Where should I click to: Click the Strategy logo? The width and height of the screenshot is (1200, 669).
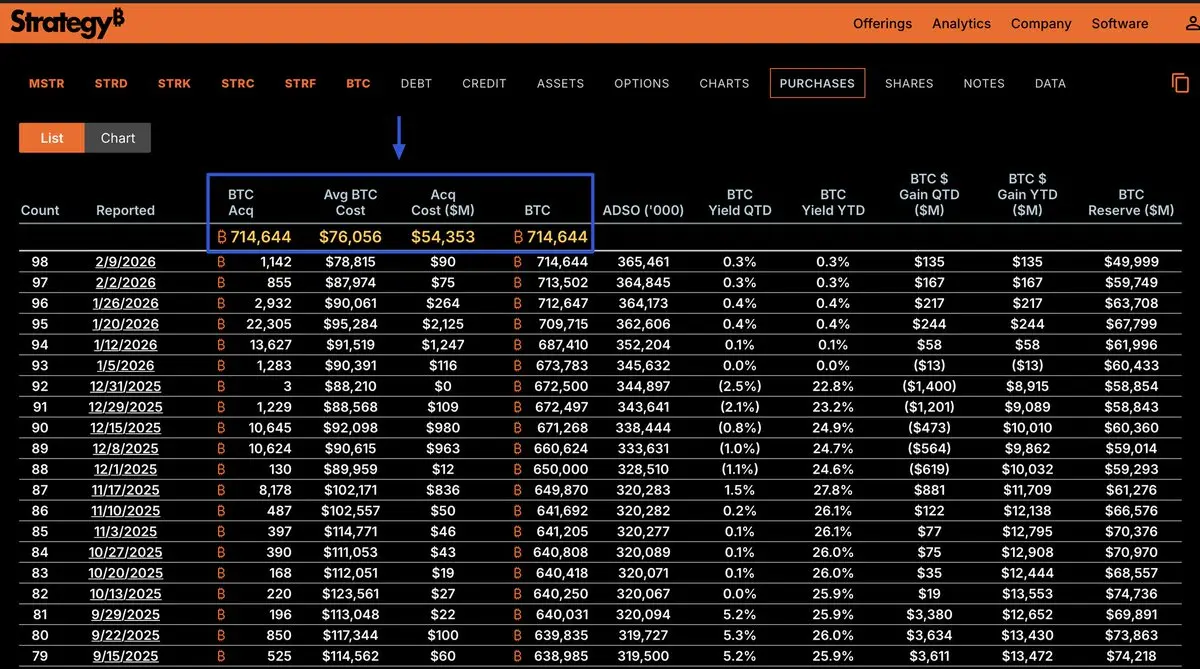pos(68,22)
